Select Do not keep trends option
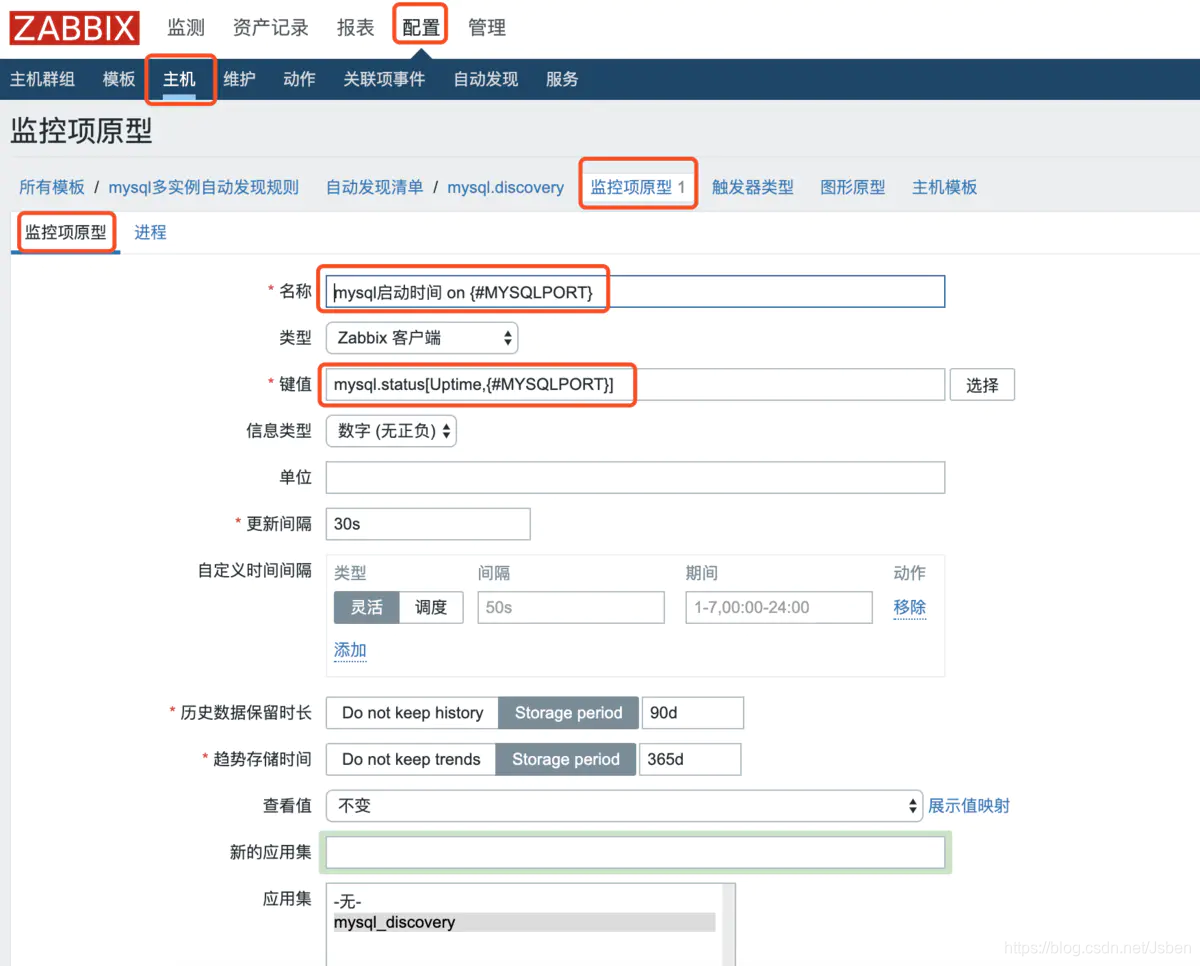The image size is (1200, 966). [411, 759]
